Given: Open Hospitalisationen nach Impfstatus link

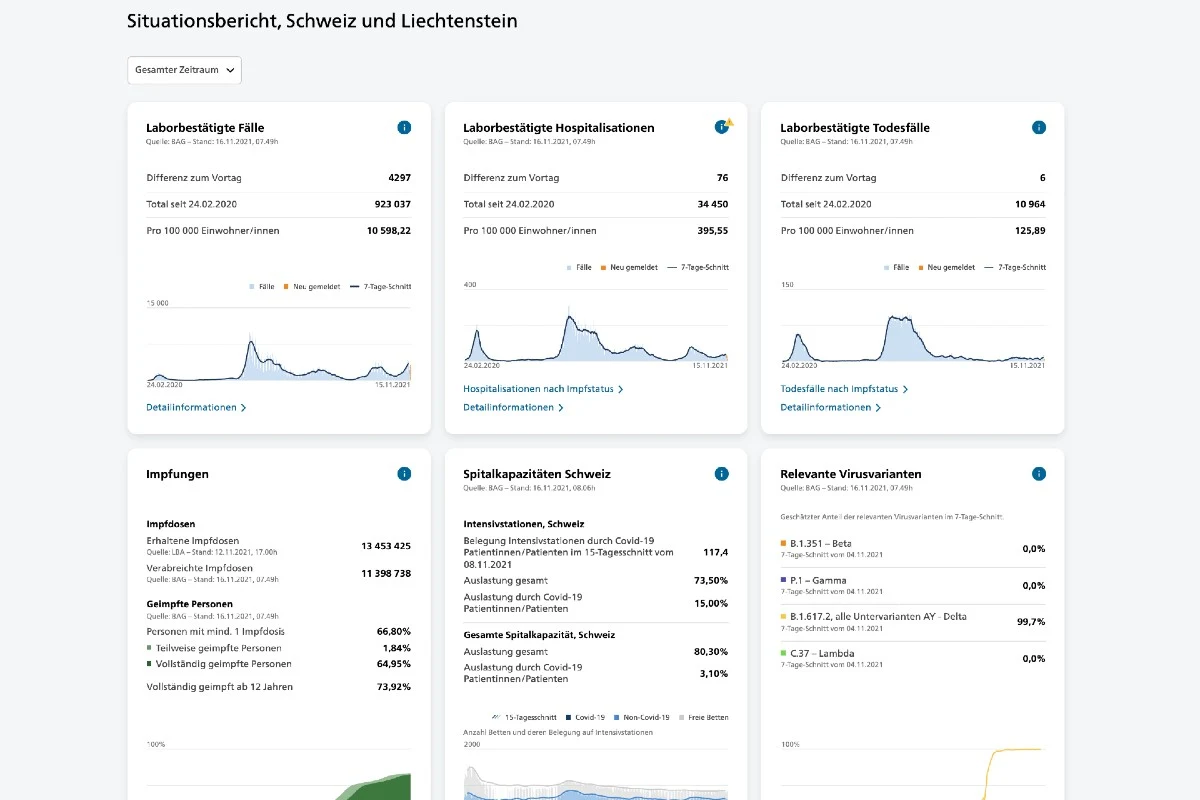Looking at the screenshot, I should pyautogui.click(x=543, y=389).
